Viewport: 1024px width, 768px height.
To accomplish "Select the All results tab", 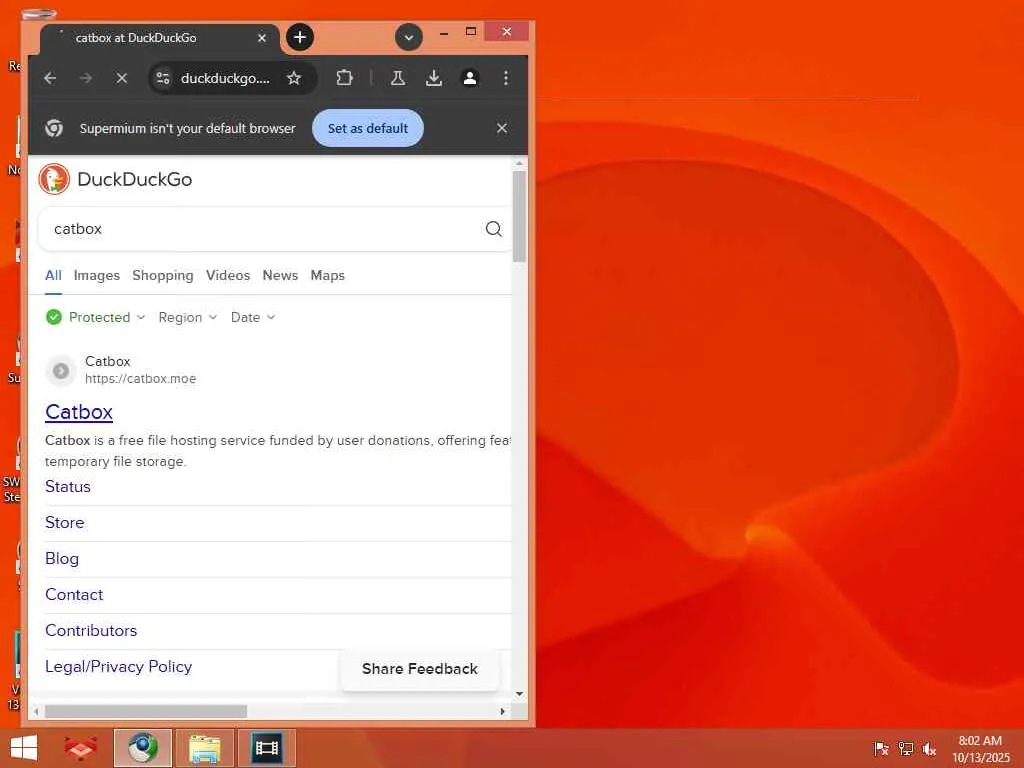I will coord(54,276).
